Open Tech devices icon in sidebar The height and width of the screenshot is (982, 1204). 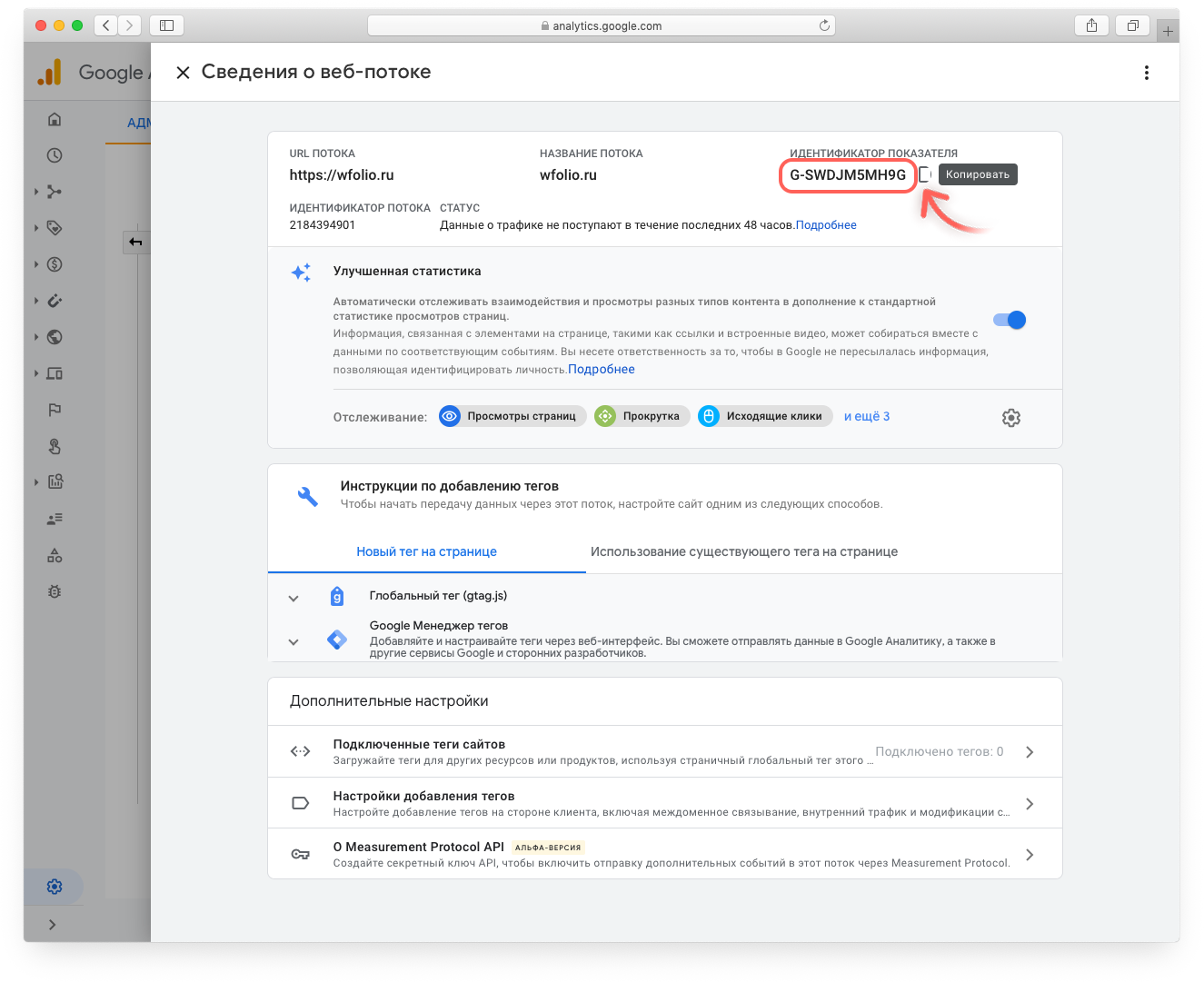(55, 373)
